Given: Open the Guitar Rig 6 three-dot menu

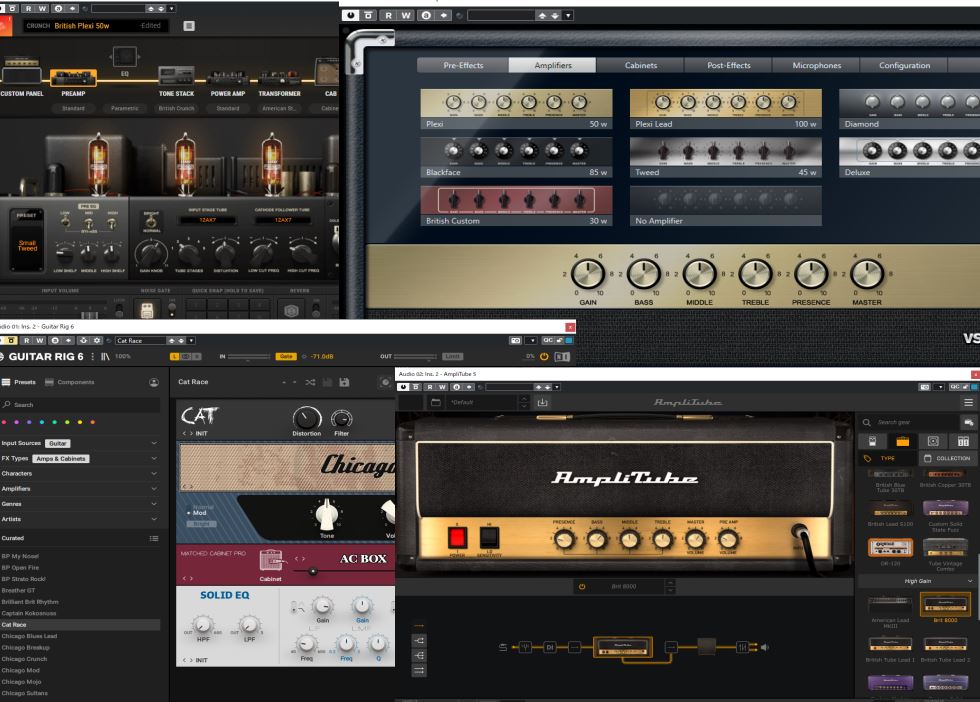Looking at the screenshot, I should [x=93, y=356].
